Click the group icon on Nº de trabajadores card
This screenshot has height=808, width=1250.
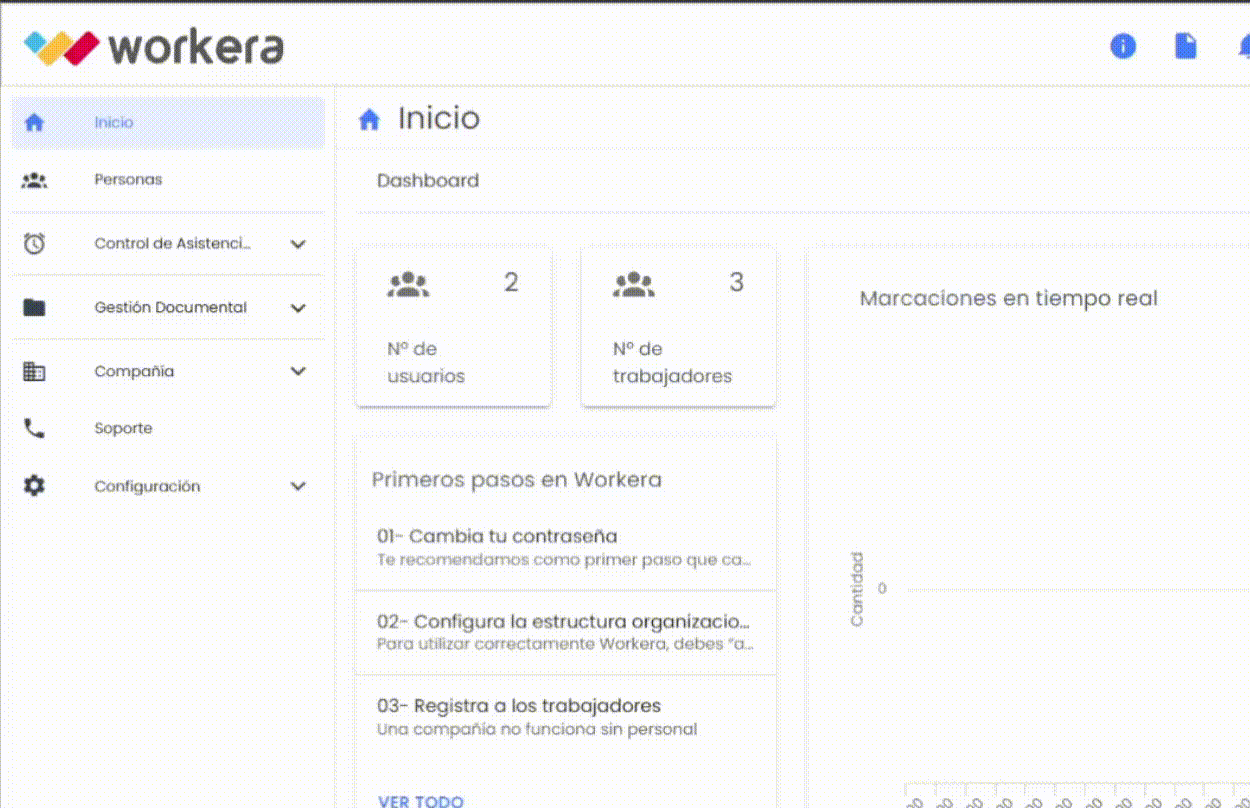click(634, 285)
